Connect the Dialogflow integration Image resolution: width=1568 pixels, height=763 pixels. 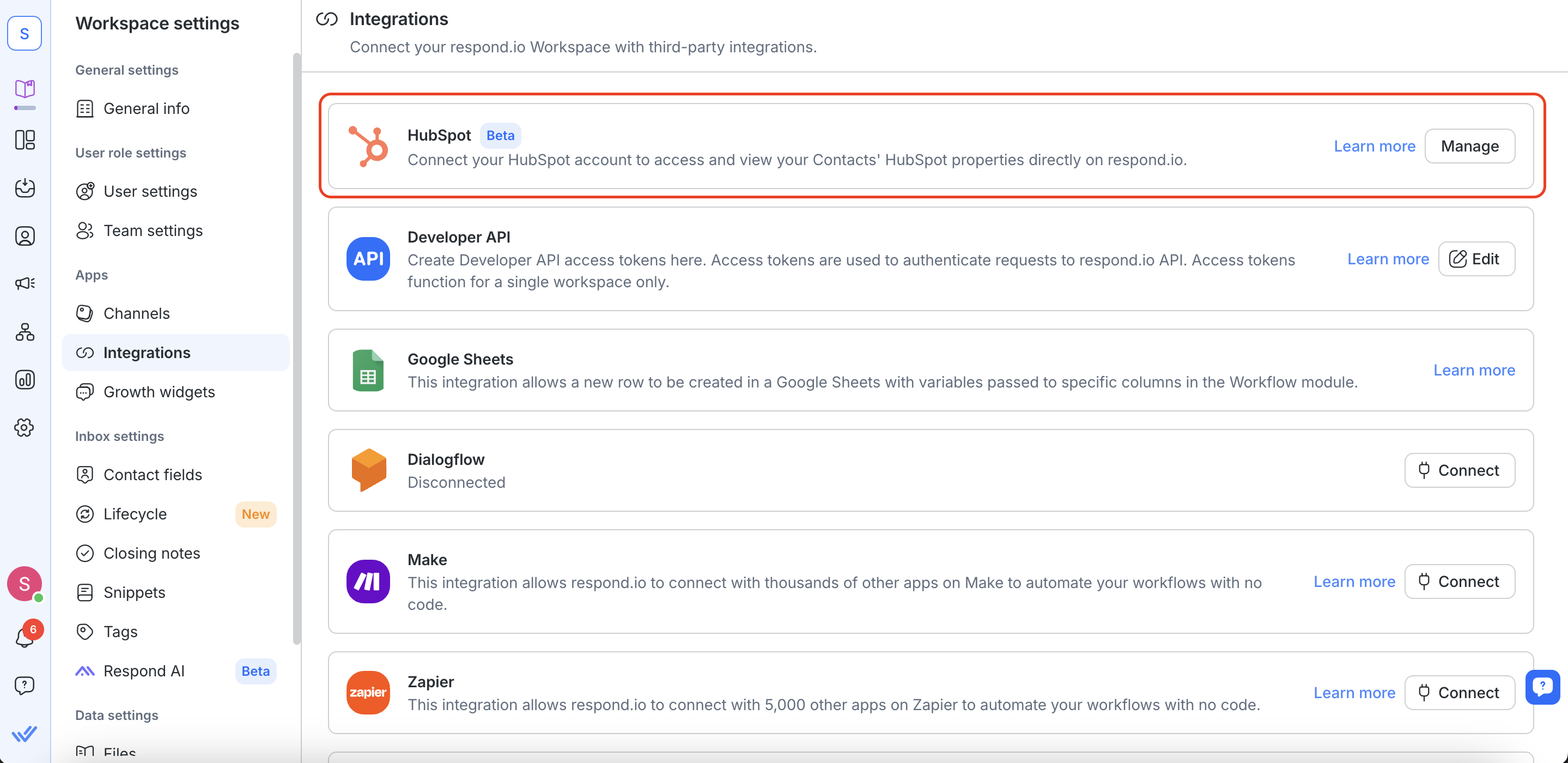point(1460,470)
